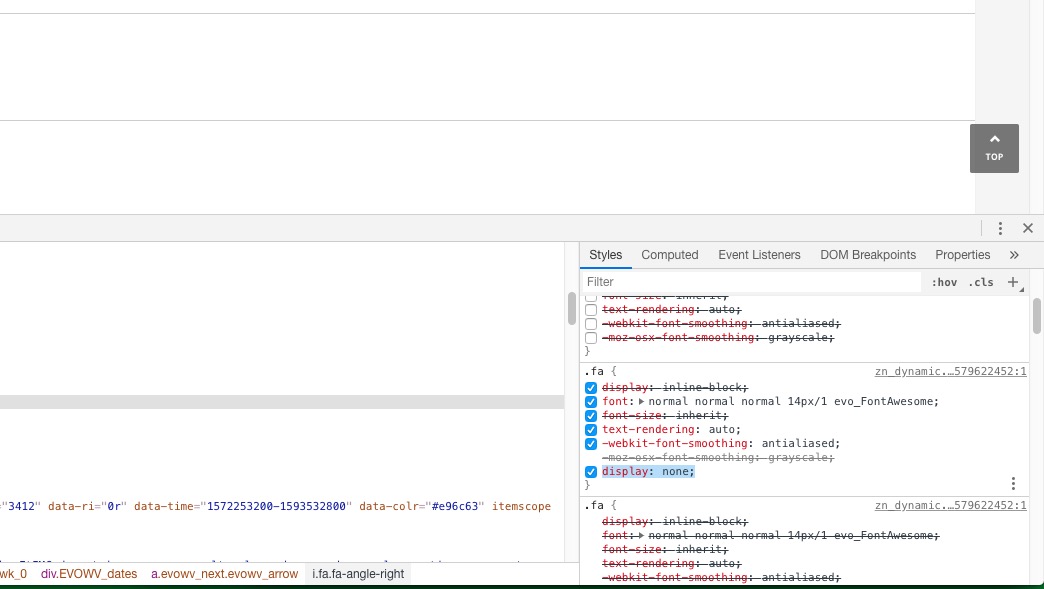Select the DOM Breakpoints tab
Image resolution: width=1044 pixels, height=589 pixels.
868,255
